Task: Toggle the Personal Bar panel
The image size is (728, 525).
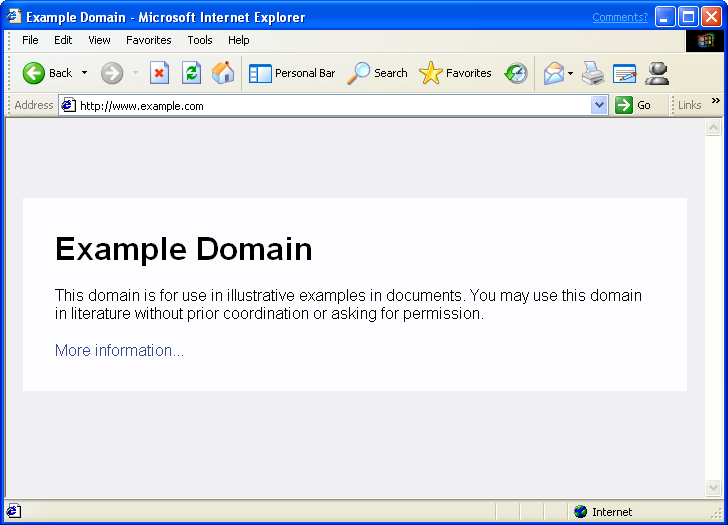Action: (x=292, y=73)
